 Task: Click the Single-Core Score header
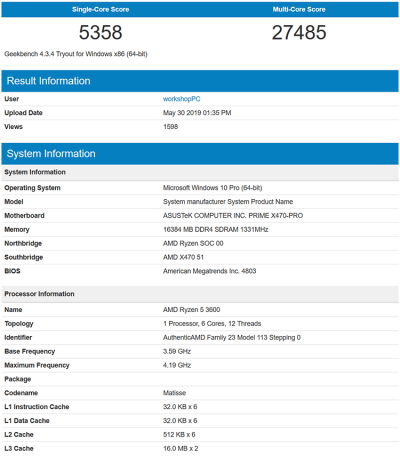pyautogui.click(x=100, y=9)
